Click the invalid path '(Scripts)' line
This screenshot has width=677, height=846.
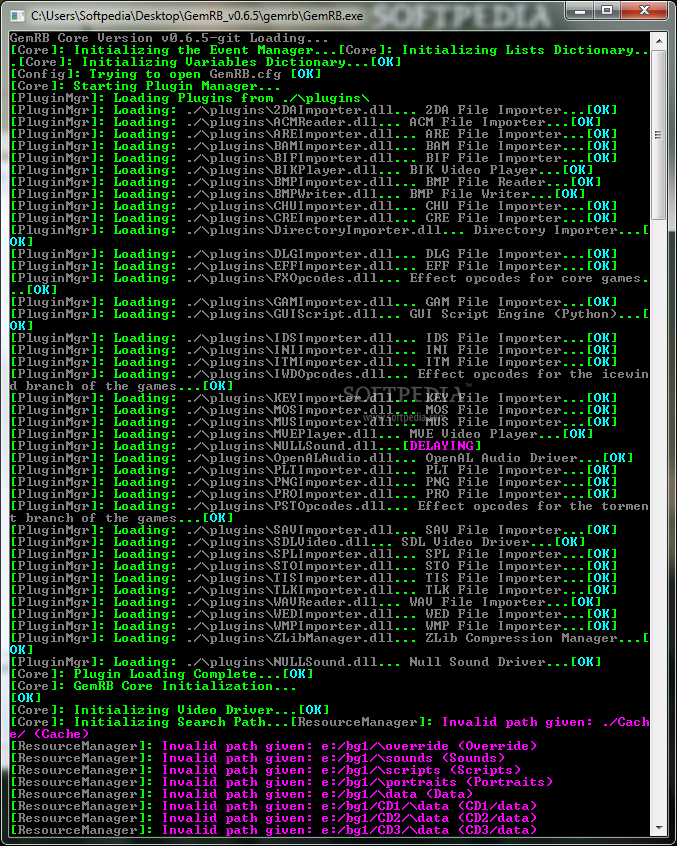click(265, 770)
